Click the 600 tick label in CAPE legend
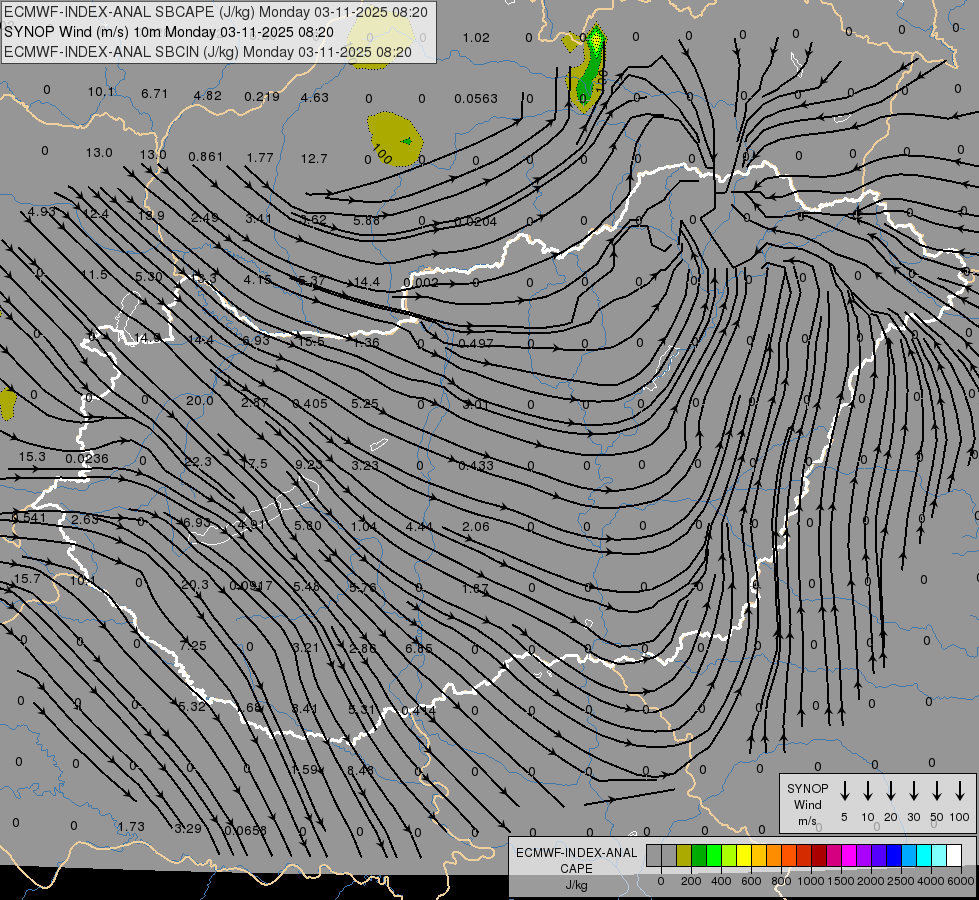The width and height of the screenshot is (979, 900). [x=751, y=881]
